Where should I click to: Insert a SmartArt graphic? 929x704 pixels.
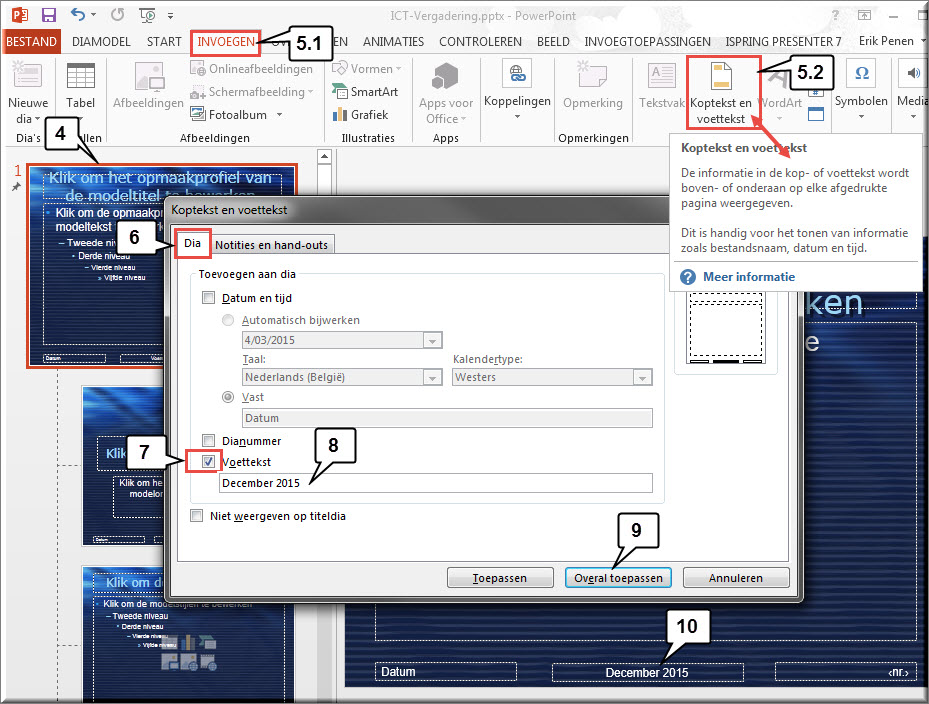[365, 92]
